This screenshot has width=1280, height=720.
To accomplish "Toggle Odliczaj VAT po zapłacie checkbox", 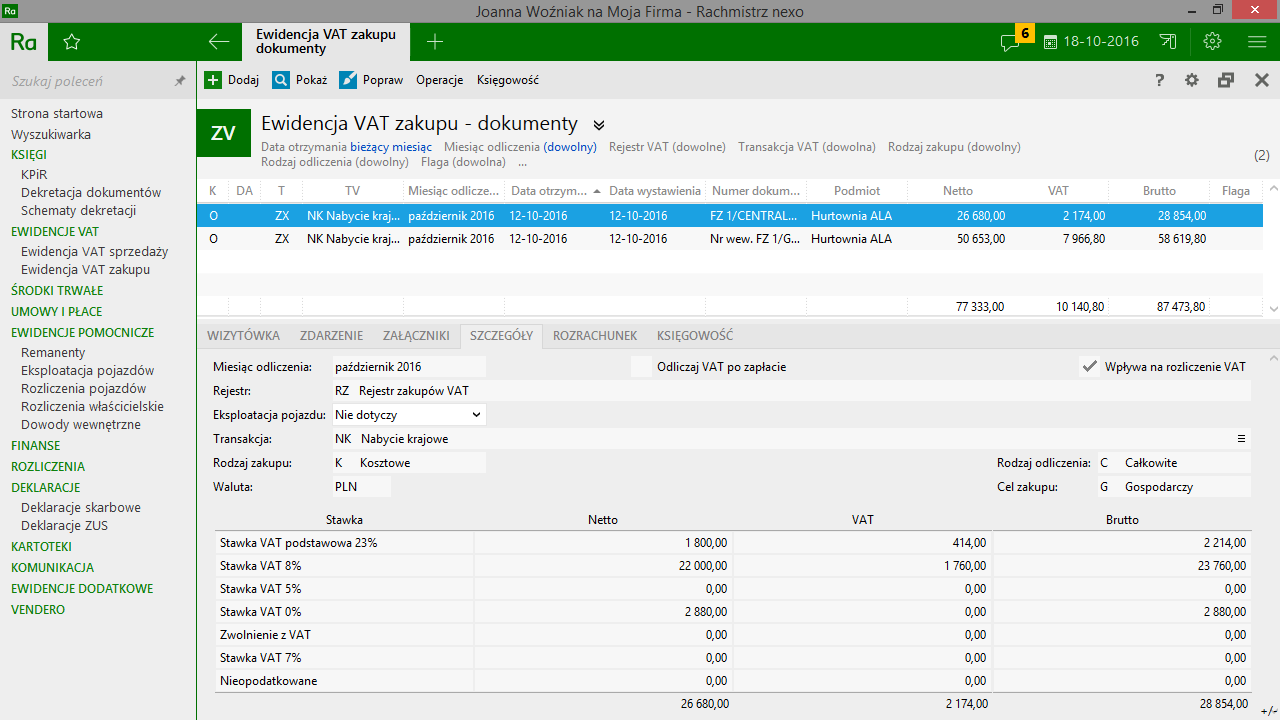I will click(641, 367).
